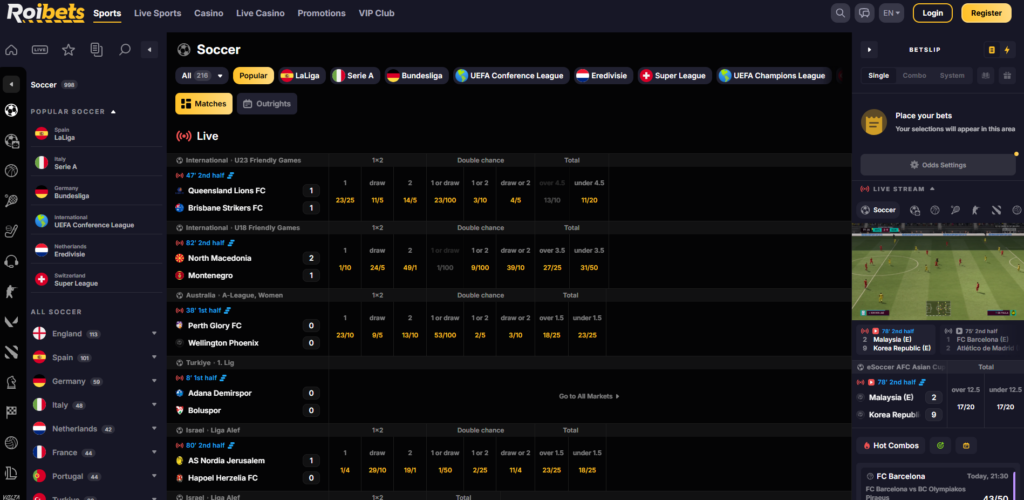1024x500 pixels.
Task: Select the League of Legends icon in the sports rail
Action: coord(11,473)
